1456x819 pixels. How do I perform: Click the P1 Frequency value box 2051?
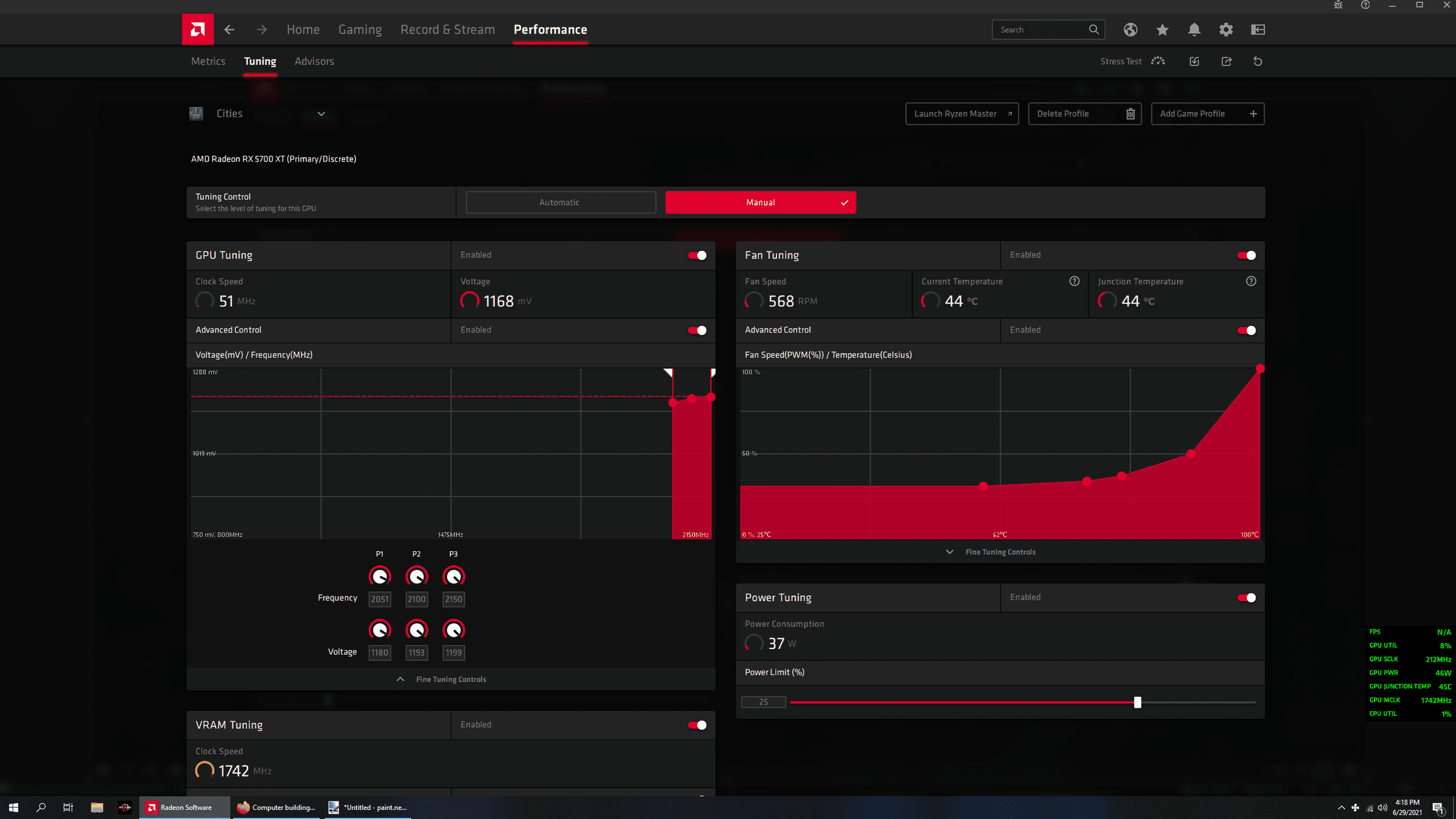click(x=380, y=599)
